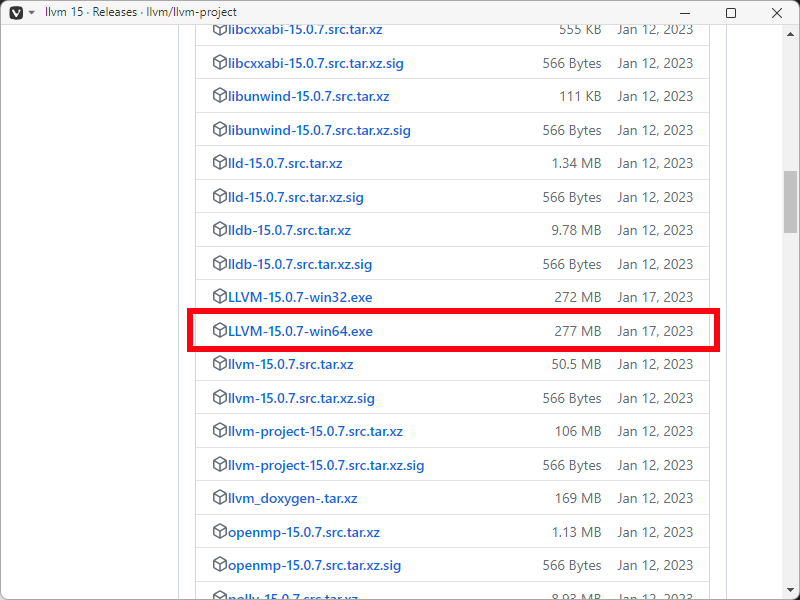Click the page scrollbar thumb

pyautogui.click(x=790, y=202)
